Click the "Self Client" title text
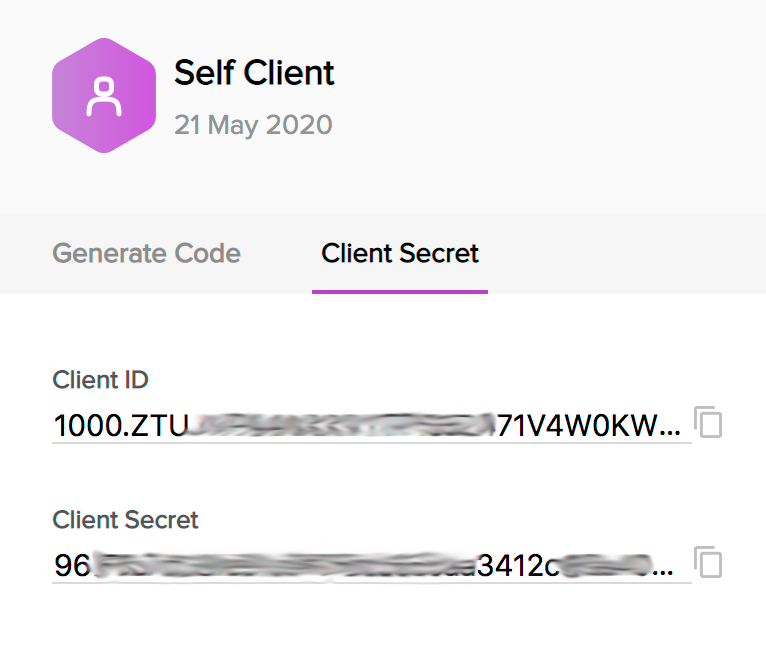 tap(254, 72)
